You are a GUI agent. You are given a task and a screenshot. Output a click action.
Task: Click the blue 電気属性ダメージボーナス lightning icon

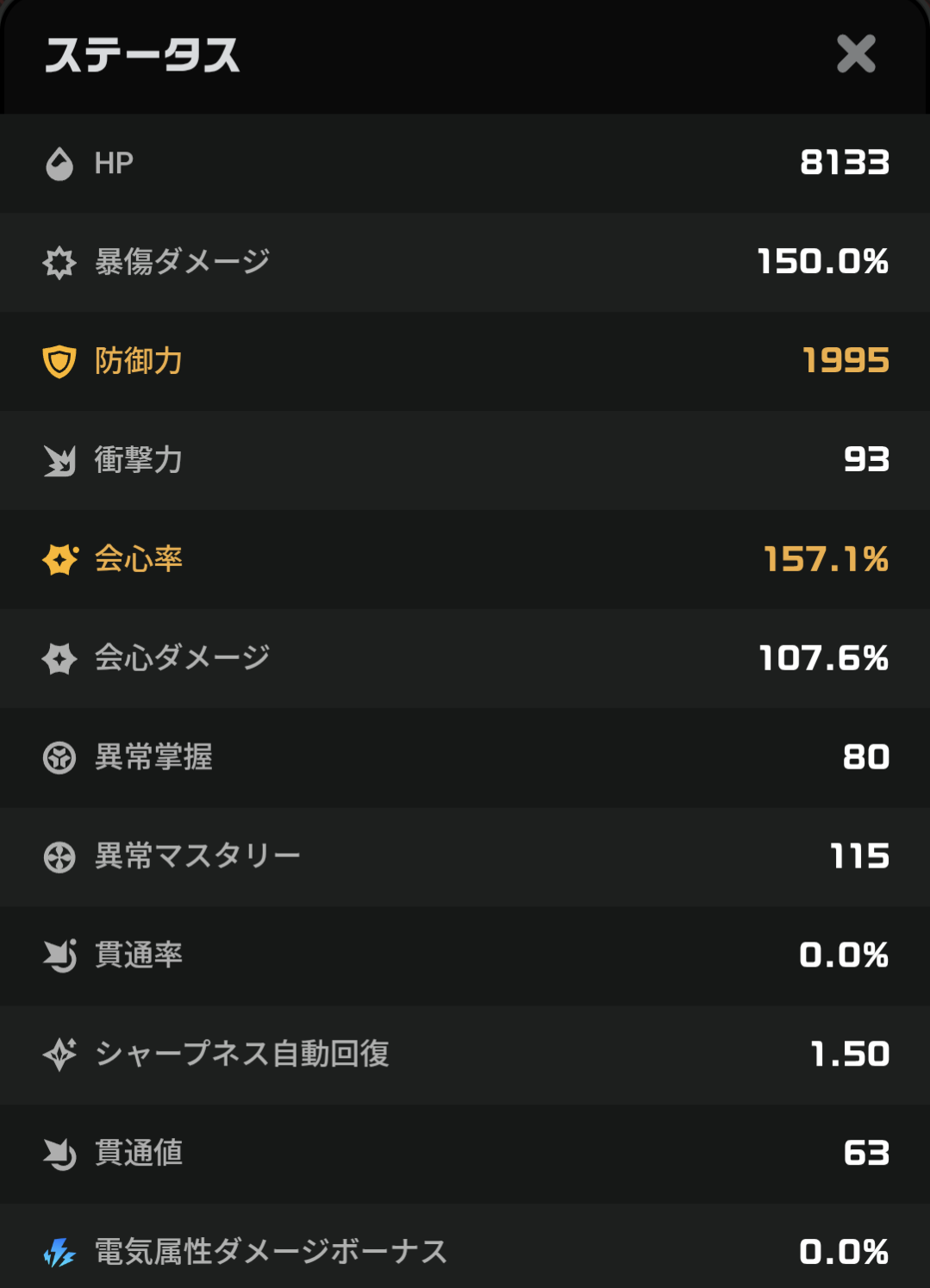[59, 1252]
